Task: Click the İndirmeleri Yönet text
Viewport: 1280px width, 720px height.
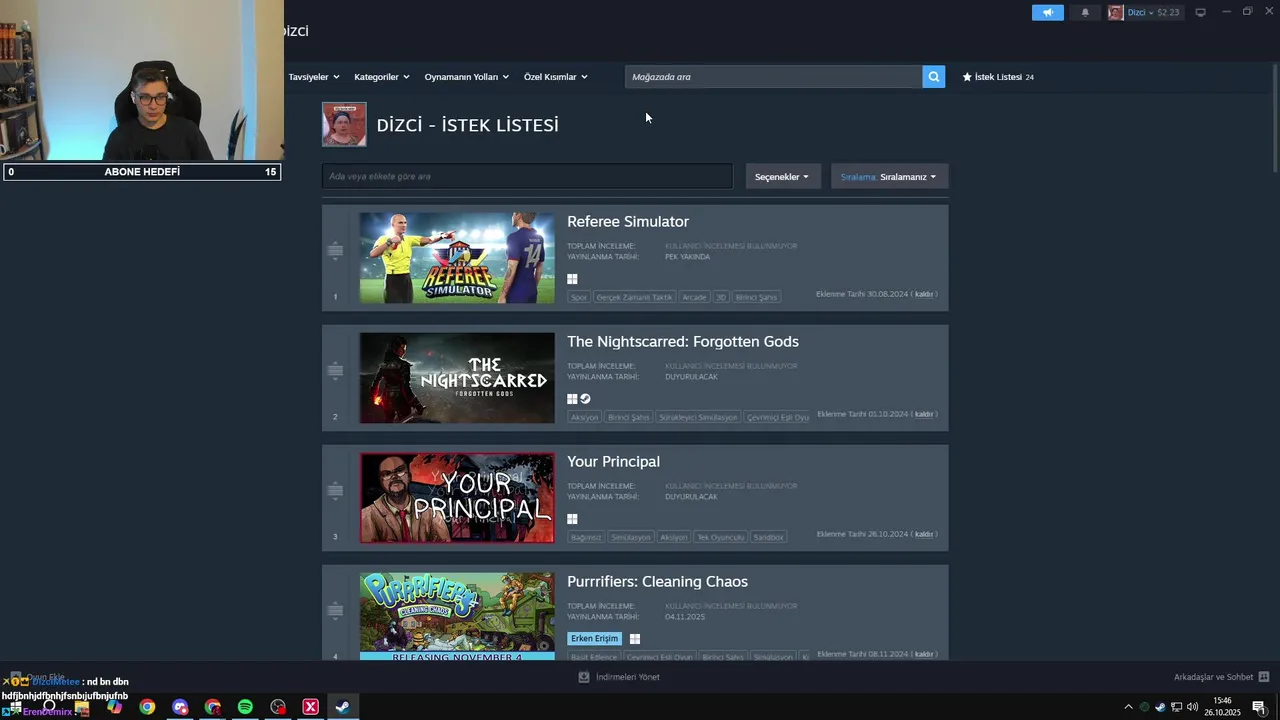Action: (x=628, y=677)
